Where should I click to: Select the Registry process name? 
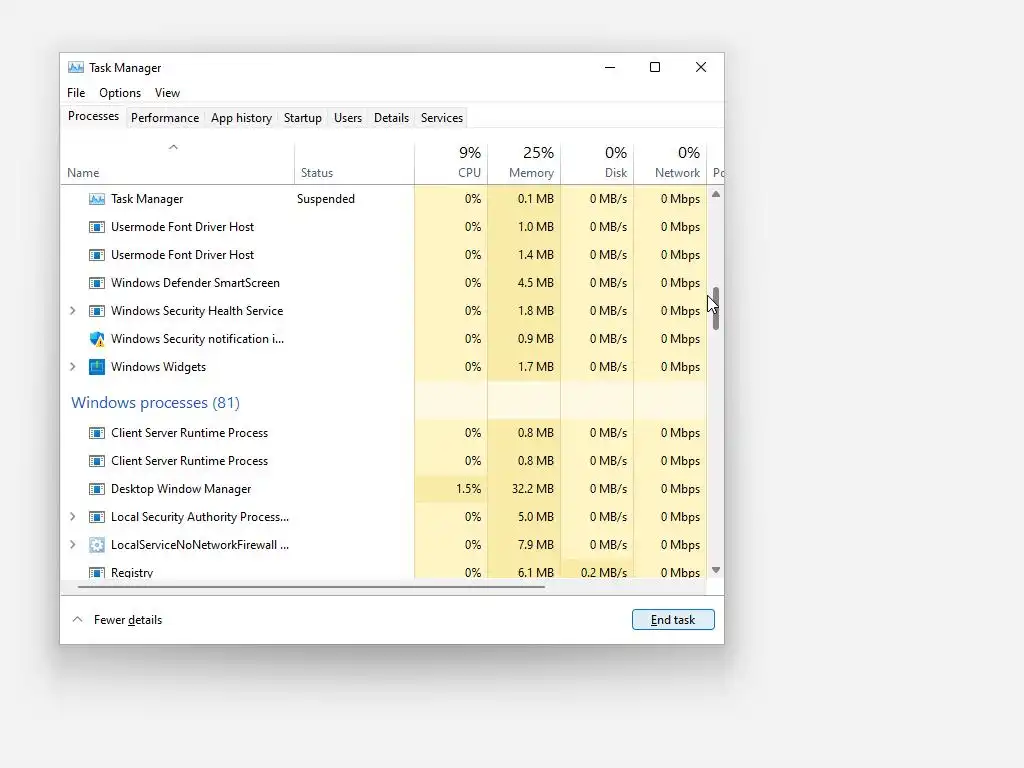point(132,573)
